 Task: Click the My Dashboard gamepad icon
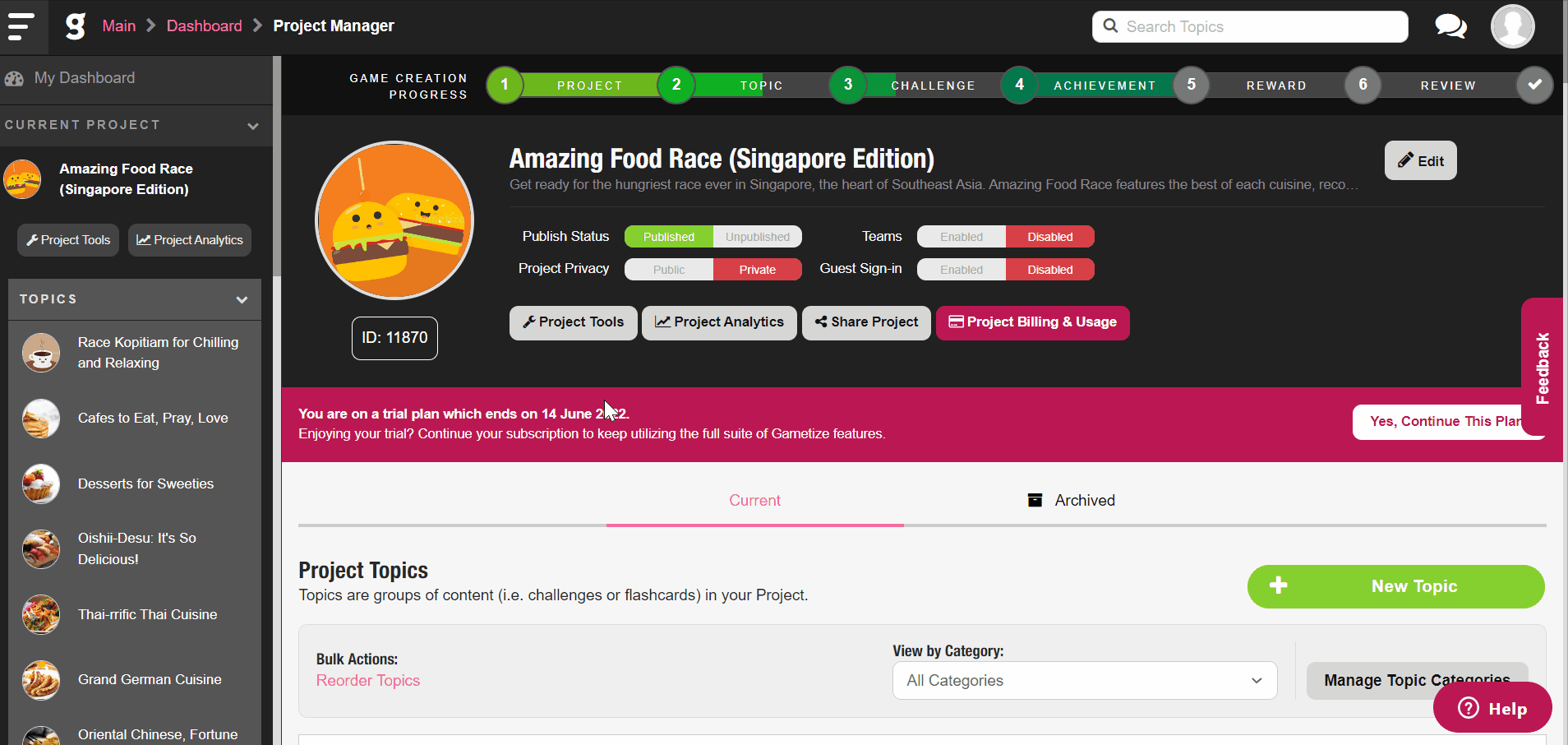tap(15, 79)
